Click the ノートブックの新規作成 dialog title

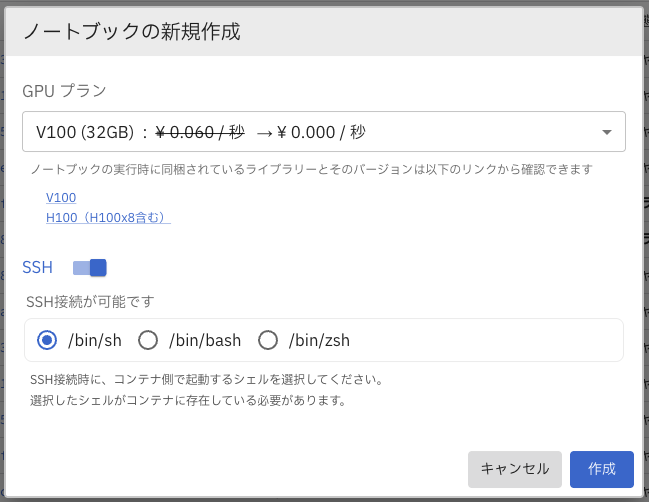pyautogui.click(x=131, y=31)
